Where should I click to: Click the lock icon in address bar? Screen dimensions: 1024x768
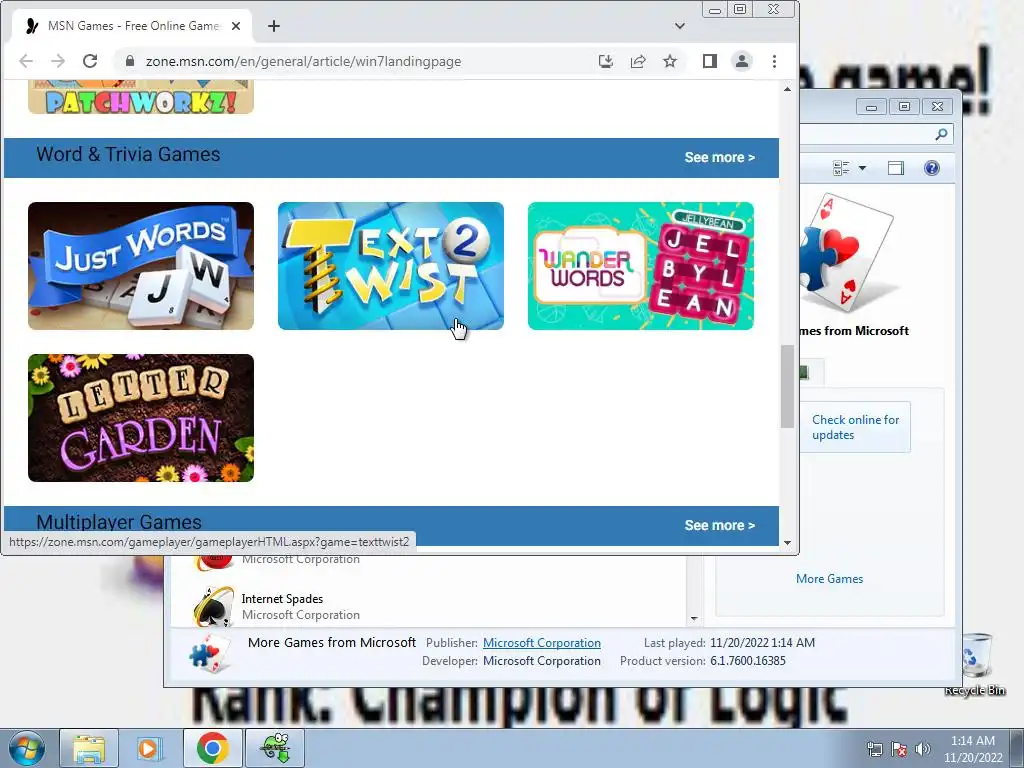pos(130,61)
